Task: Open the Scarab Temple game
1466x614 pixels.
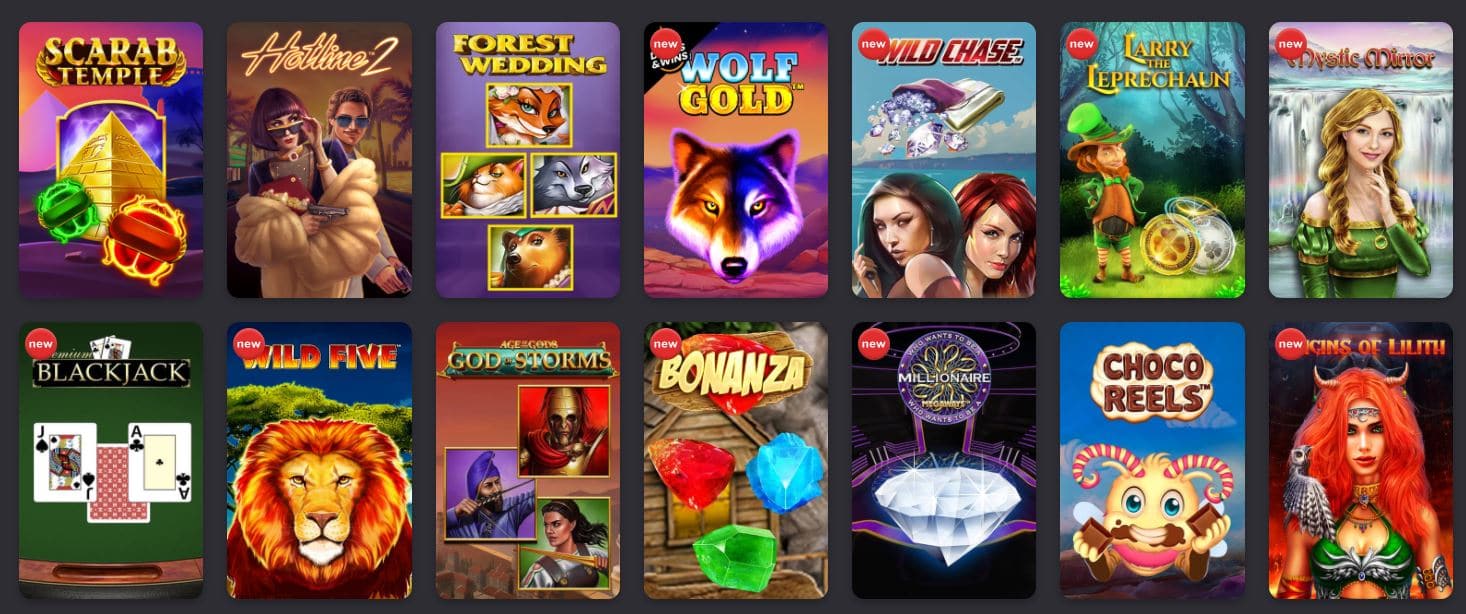Action: pyautogui.click(x=111, y=160)
